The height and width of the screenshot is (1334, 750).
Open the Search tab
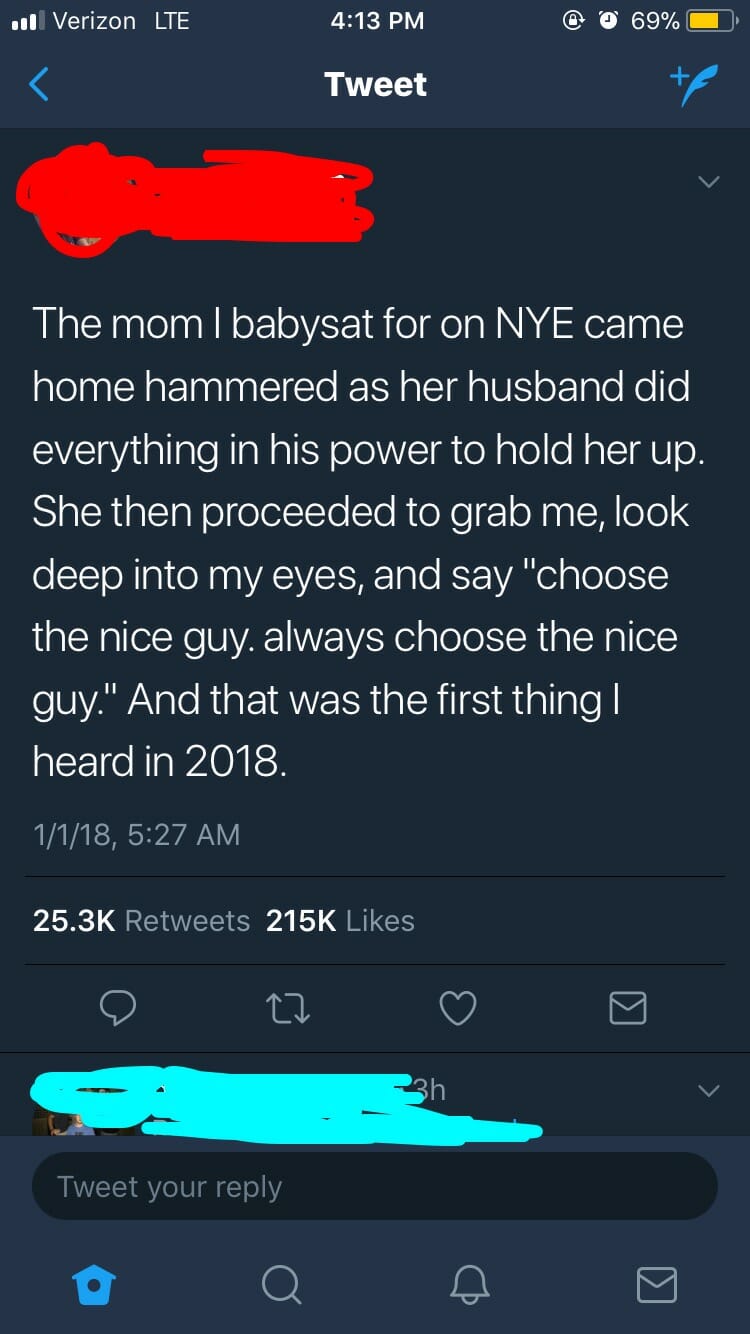[281, 1285]
